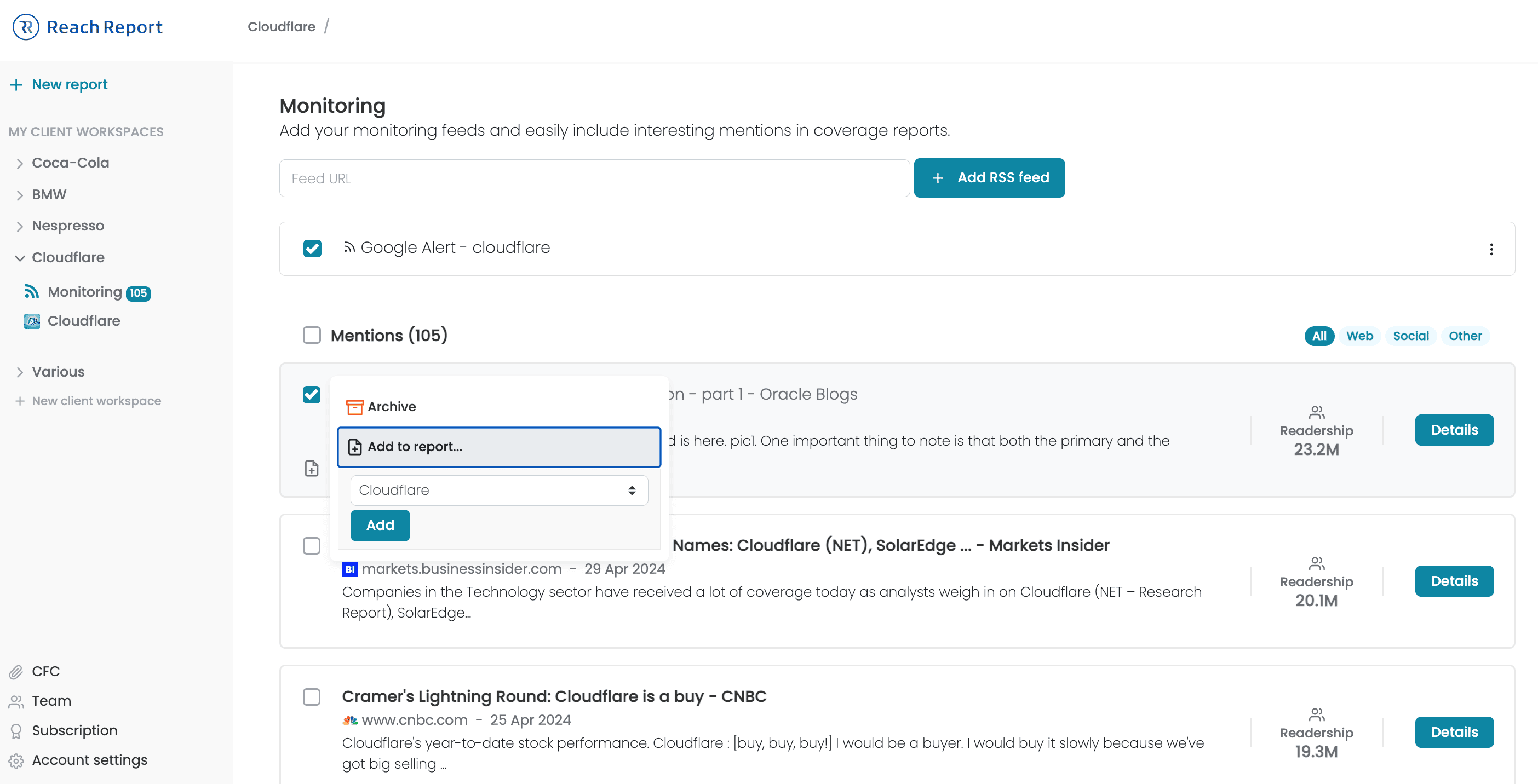Click the Archive box icon in popup
1538x784 pixels.
click(x=354, y=407)
